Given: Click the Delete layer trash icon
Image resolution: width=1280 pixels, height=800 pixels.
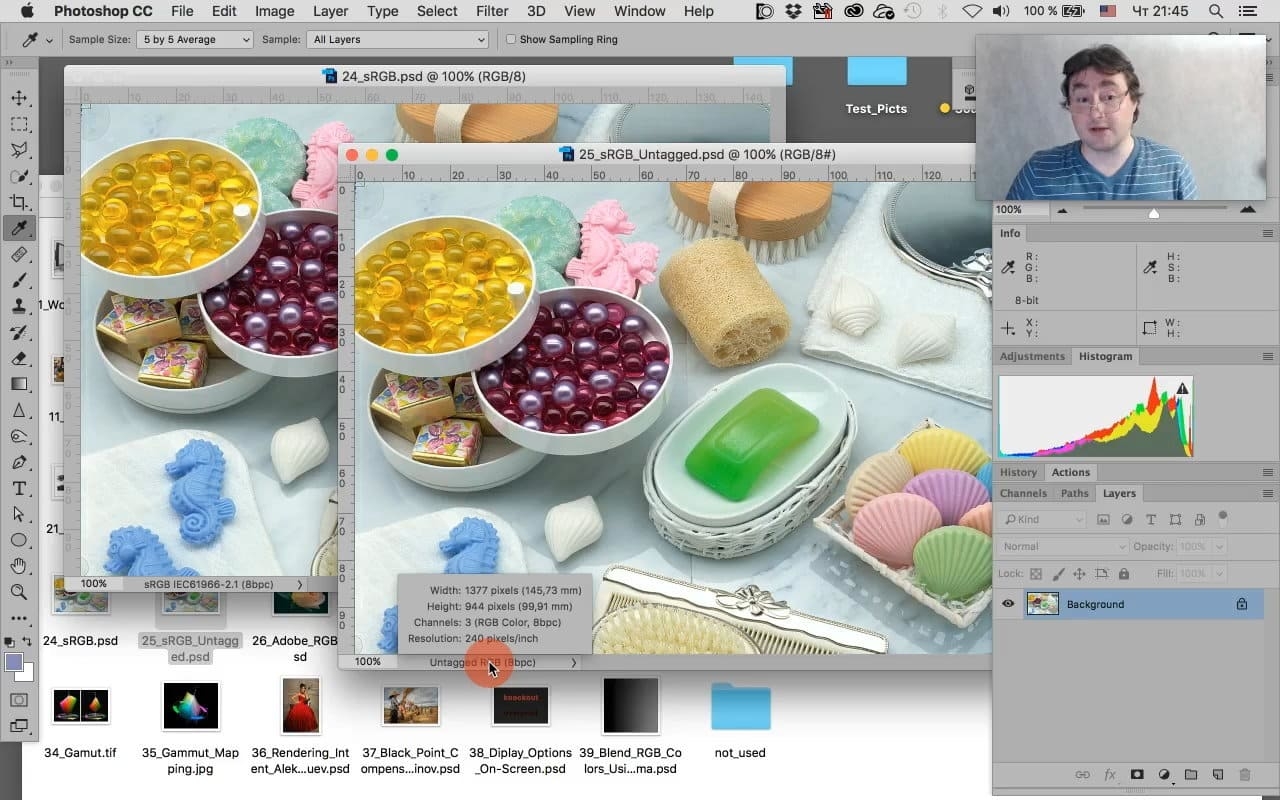Looking at the screenshot, I should point(1245,775).
